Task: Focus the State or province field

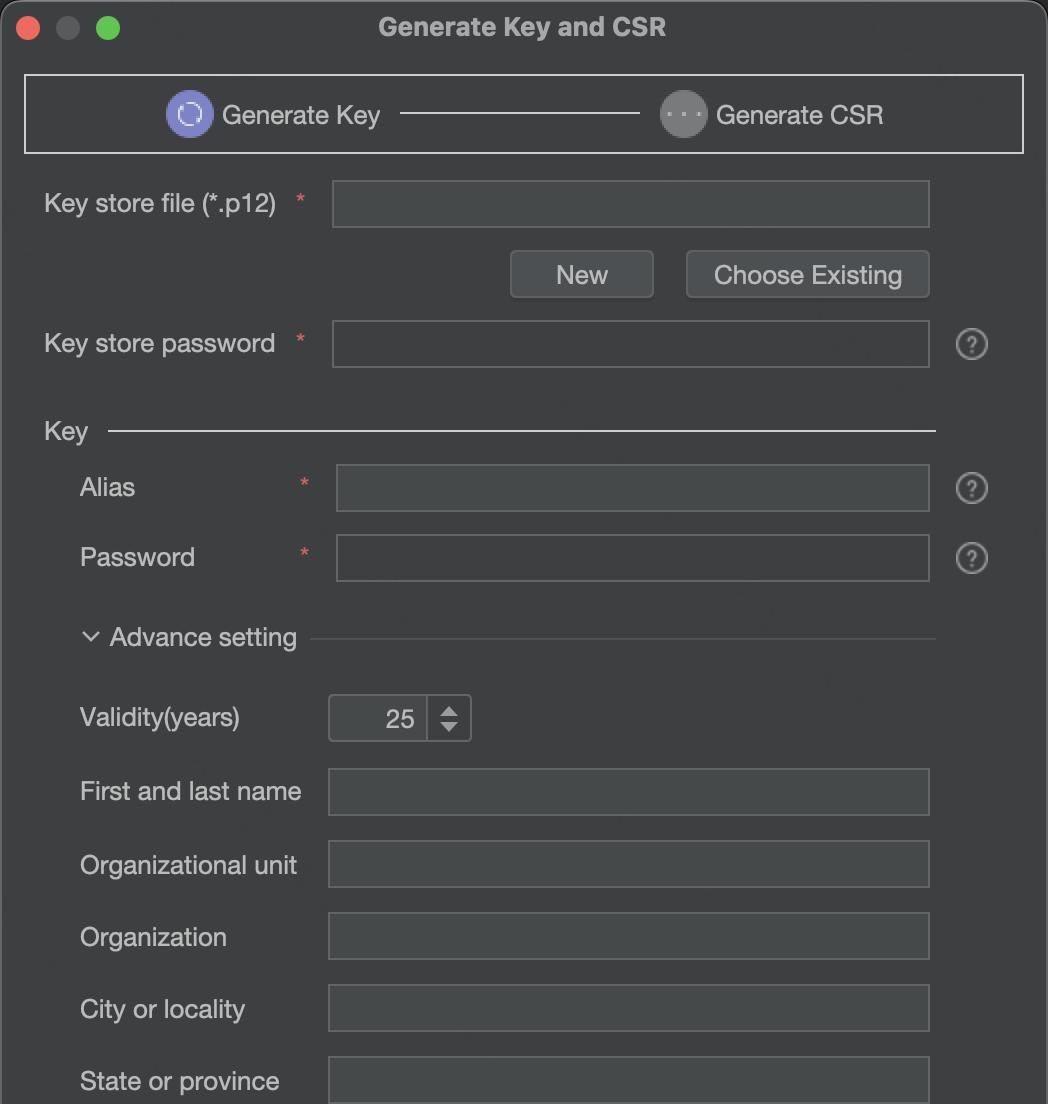Action: tap(628, 1080)
